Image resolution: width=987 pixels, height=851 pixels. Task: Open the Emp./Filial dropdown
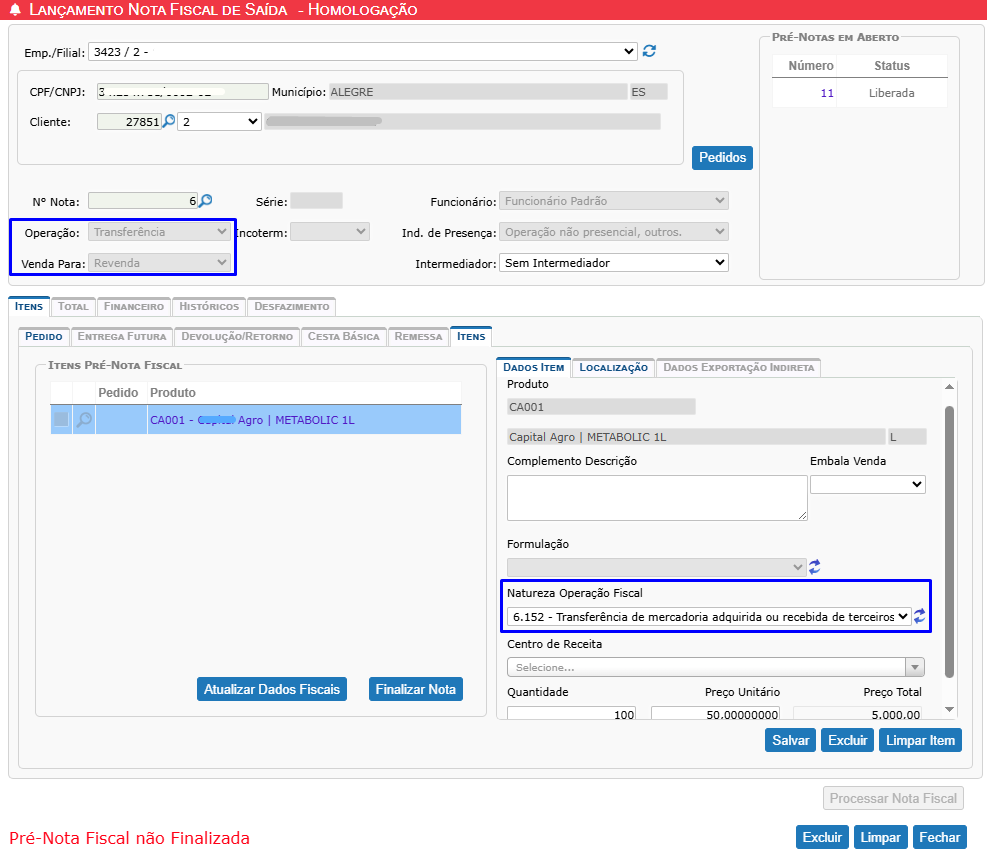coord(362,51)
